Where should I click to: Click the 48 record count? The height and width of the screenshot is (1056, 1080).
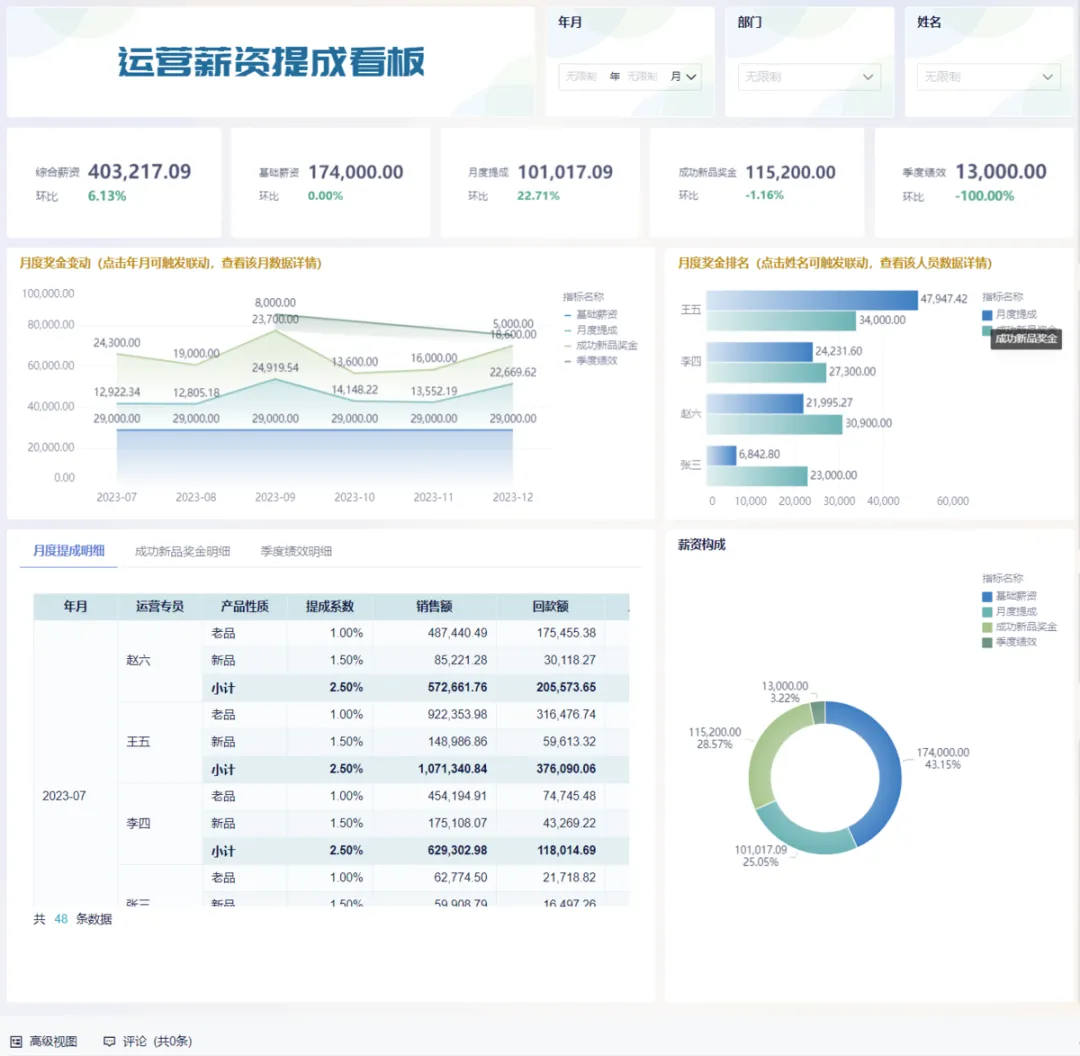61,919
